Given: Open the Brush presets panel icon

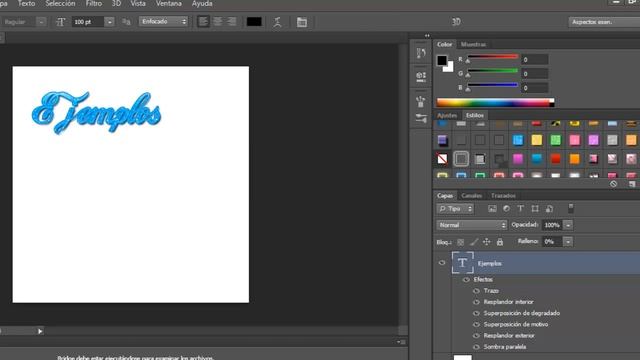Looking at the screenshot, I should 421,101.
